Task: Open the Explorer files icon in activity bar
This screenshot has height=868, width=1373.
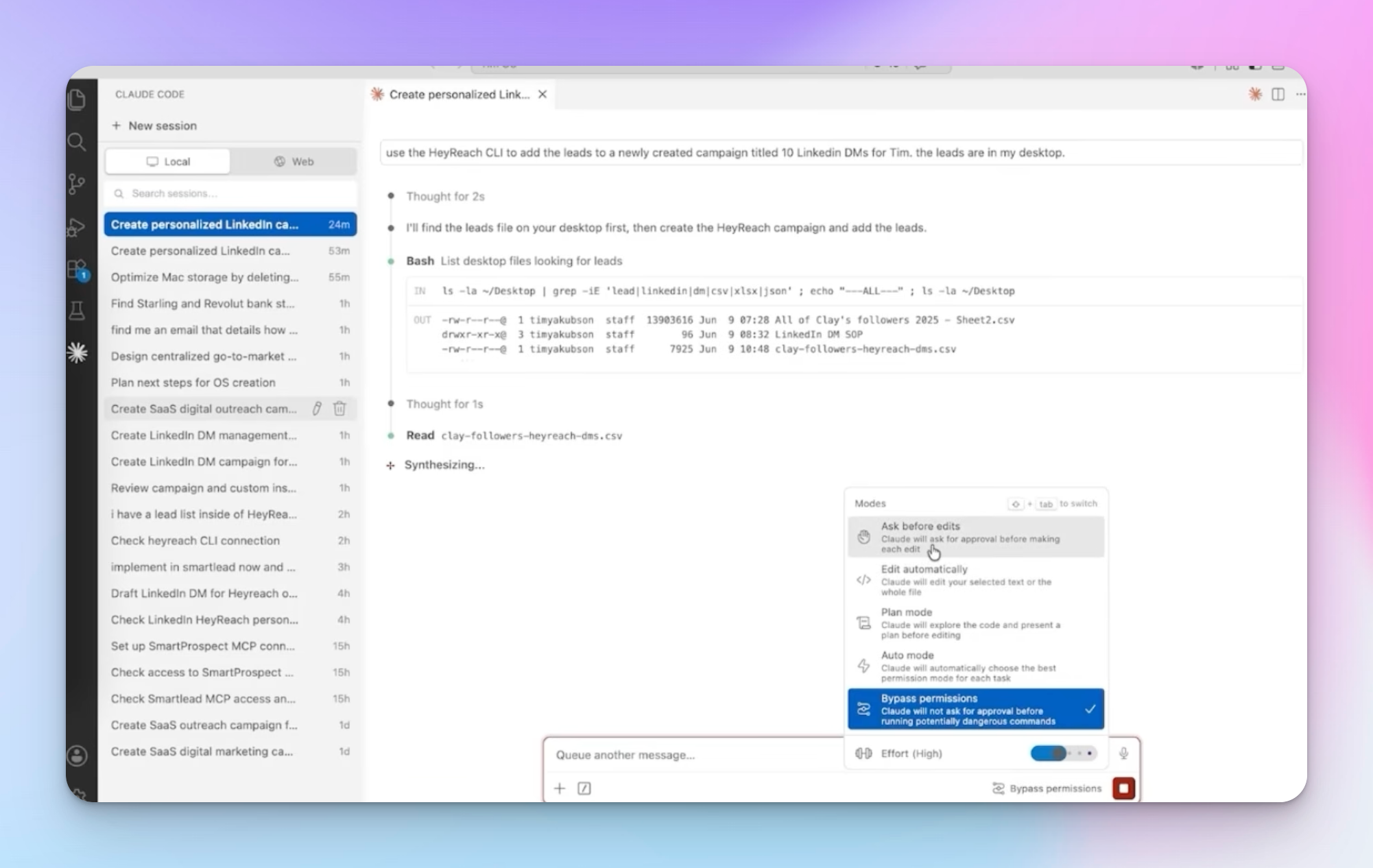Action: point(77,100)
